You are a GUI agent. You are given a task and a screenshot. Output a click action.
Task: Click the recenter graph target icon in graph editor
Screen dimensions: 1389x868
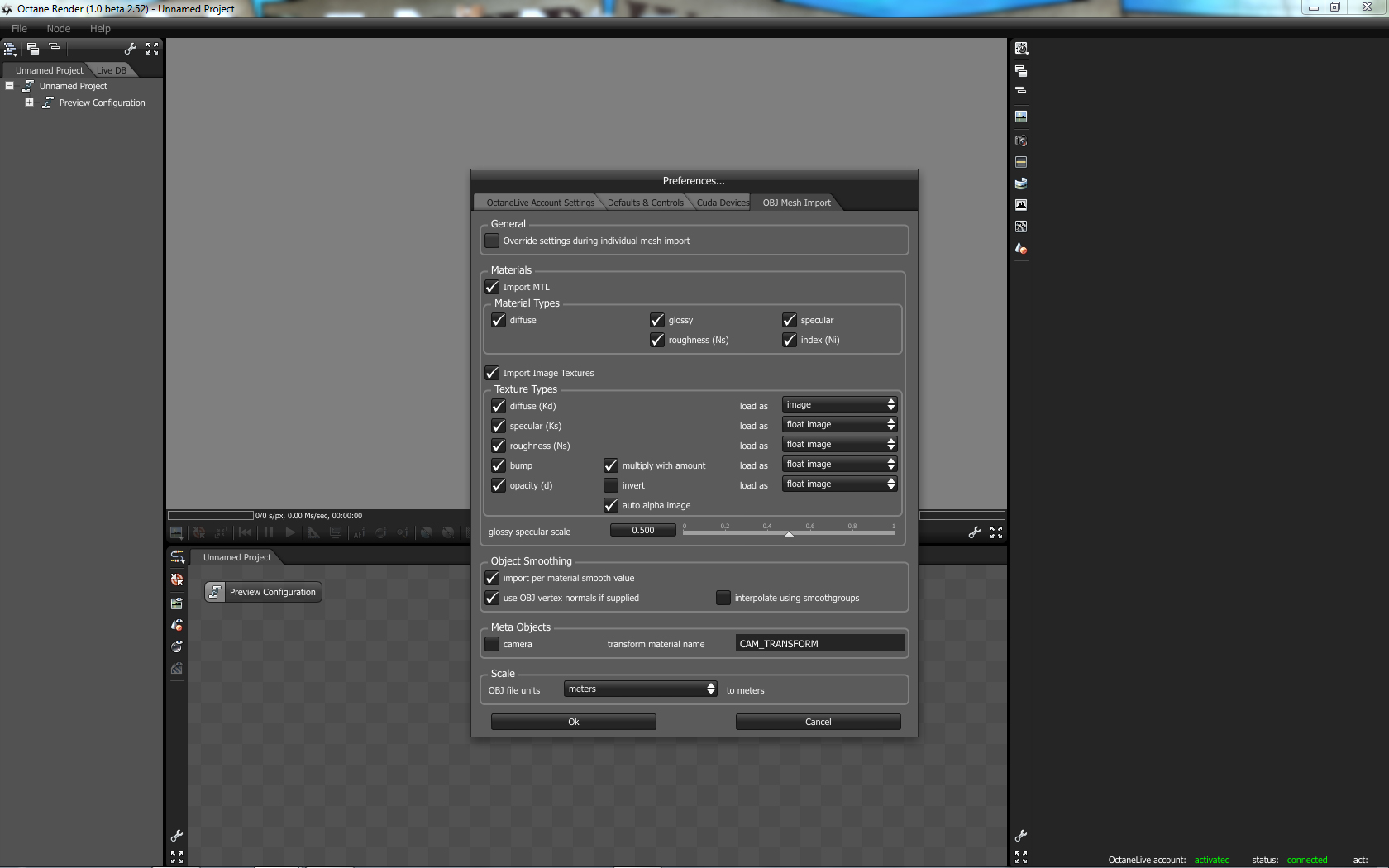tap(177, 579)
